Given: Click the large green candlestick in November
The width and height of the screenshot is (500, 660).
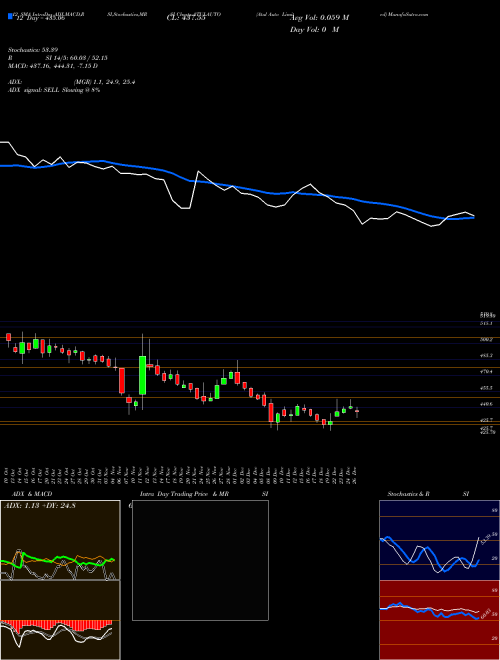Looking at the screenshot, I should (x=143, y=375).
